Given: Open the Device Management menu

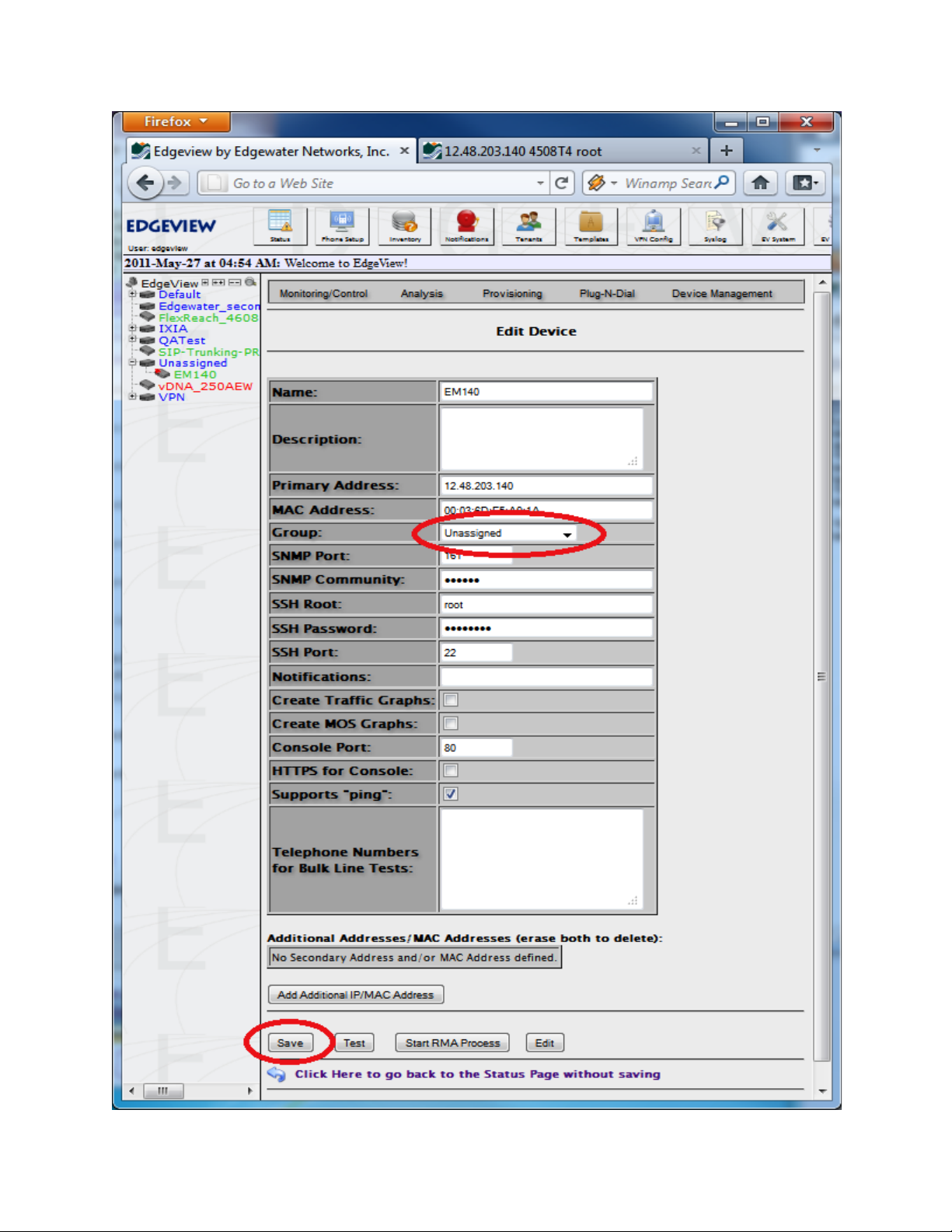Looking at the screenshot, I should pyautogui.click(x=722, y=294).
